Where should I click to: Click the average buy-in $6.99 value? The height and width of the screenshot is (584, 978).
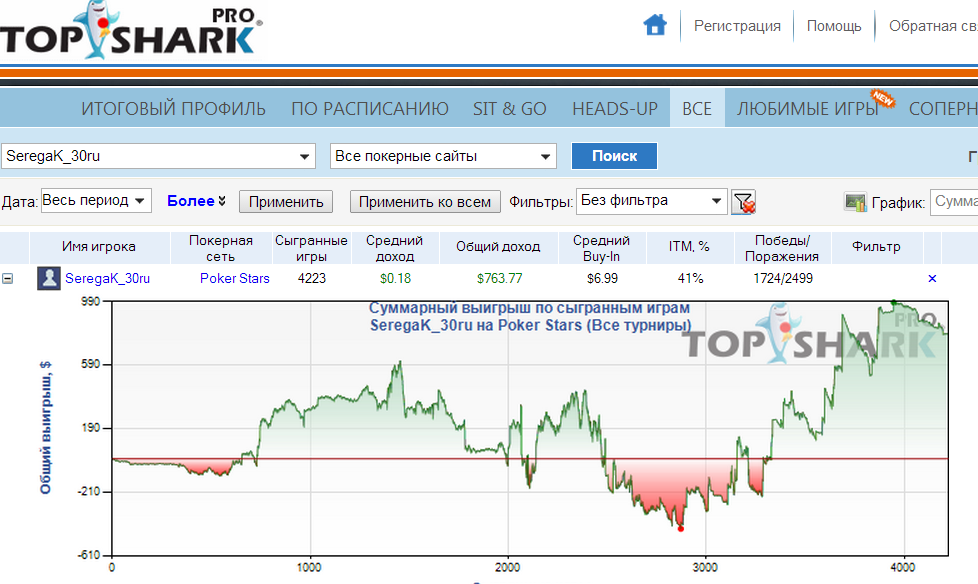tap(602, 278)
